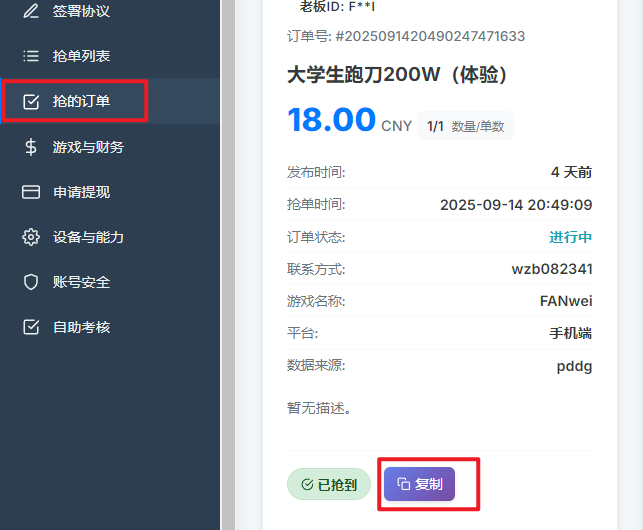Screen dimensions: 643x530
Task: Click the gear icon for 设备与能力
Action: coord(31,237)
